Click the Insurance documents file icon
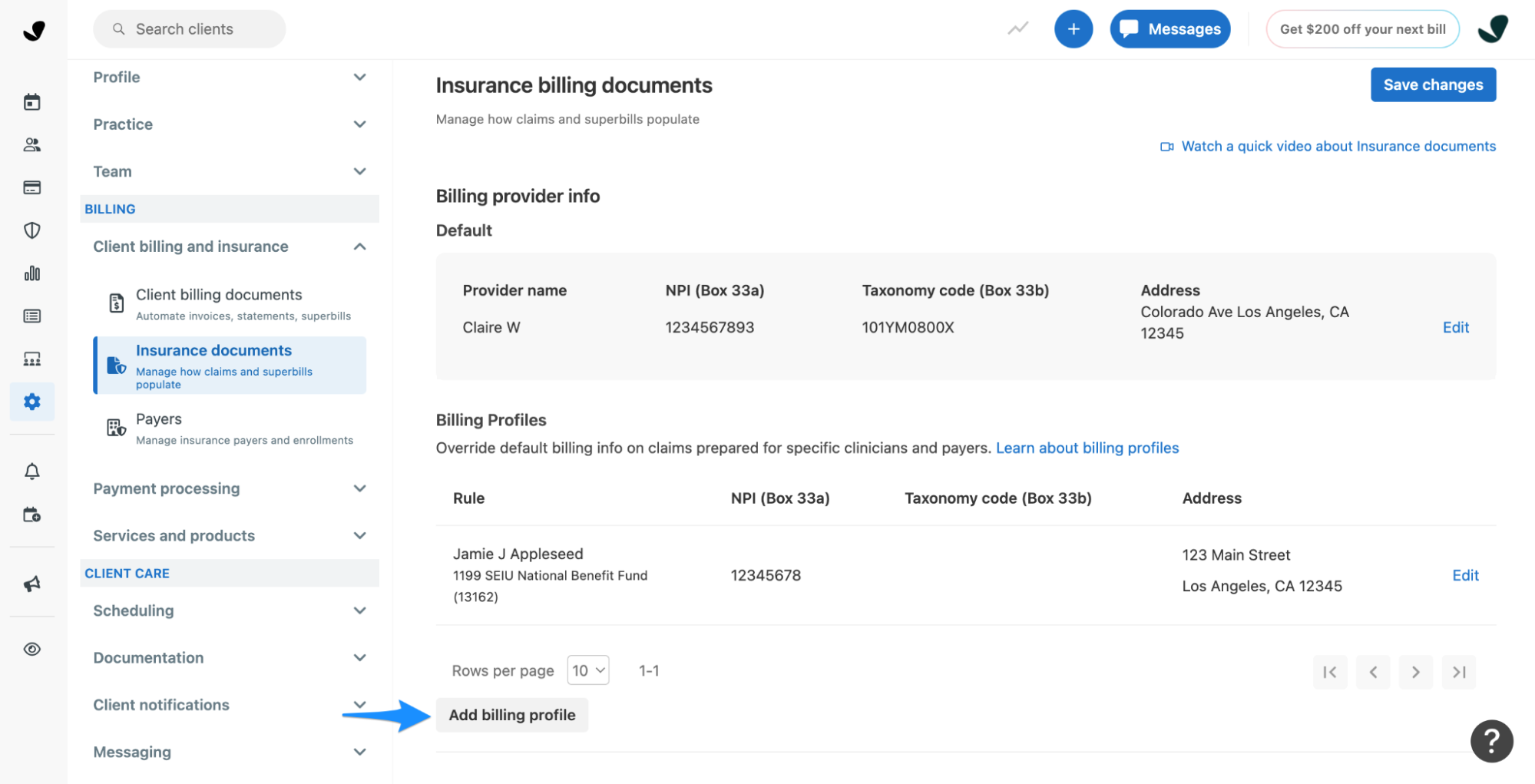Image resolution: width=1535 pixels, height=784 pixels. [x=116, y=366]
